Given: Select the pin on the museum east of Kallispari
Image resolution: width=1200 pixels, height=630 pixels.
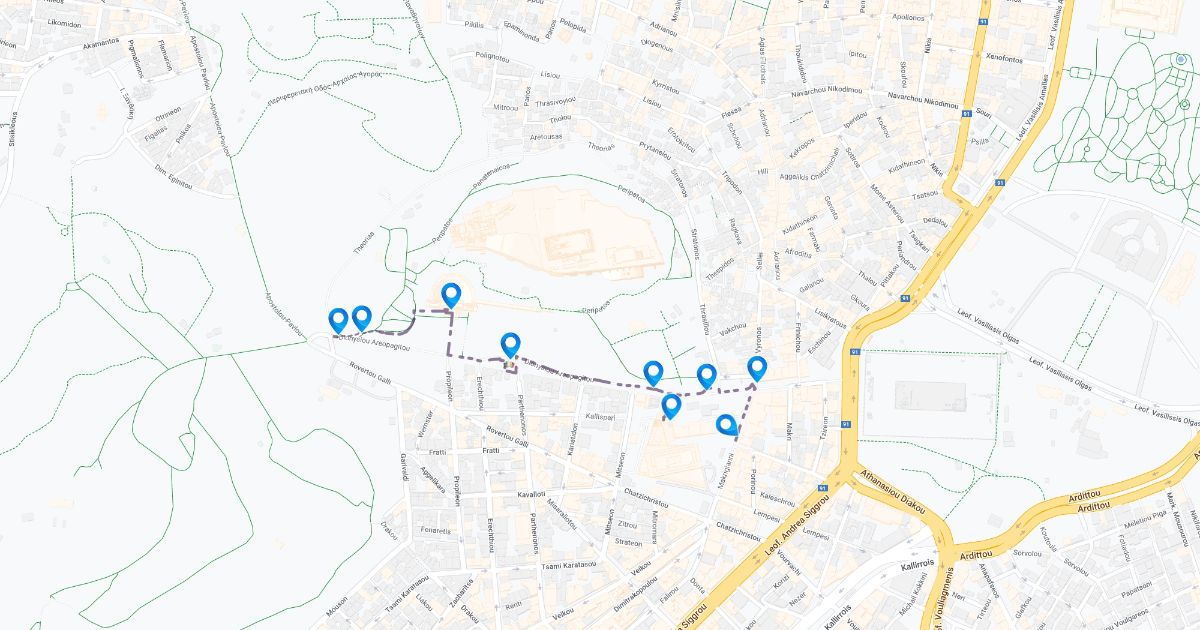Looking at the screenshot, I should [671, 406].
